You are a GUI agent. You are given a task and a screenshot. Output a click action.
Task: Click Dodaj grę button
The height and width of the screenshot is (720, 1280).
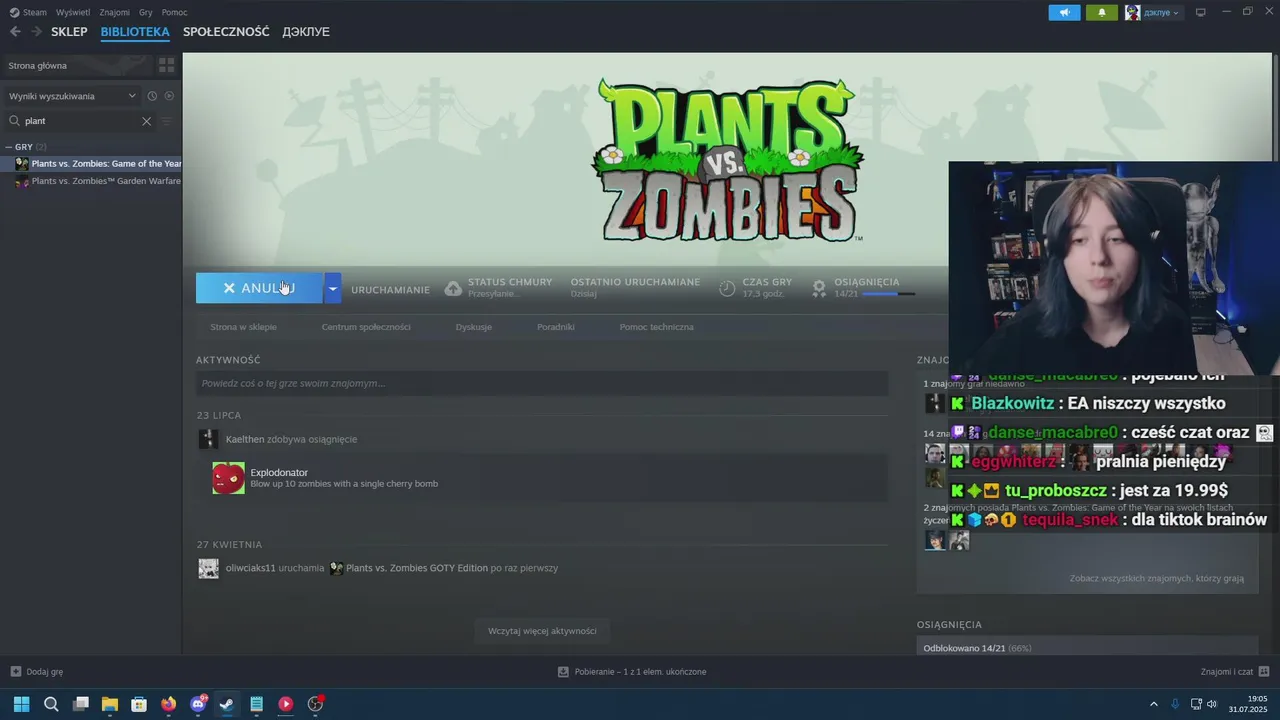[x=36, y=672]
